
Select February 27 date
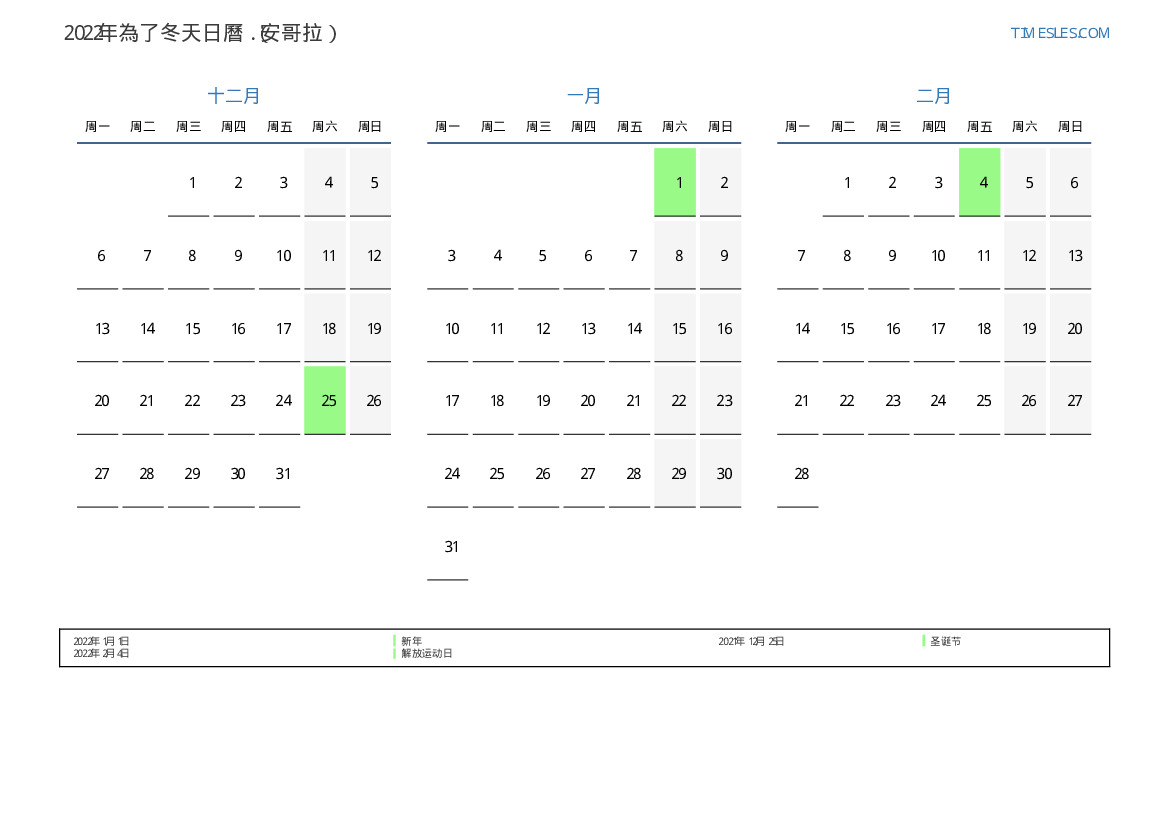[x=1071, y=400]
